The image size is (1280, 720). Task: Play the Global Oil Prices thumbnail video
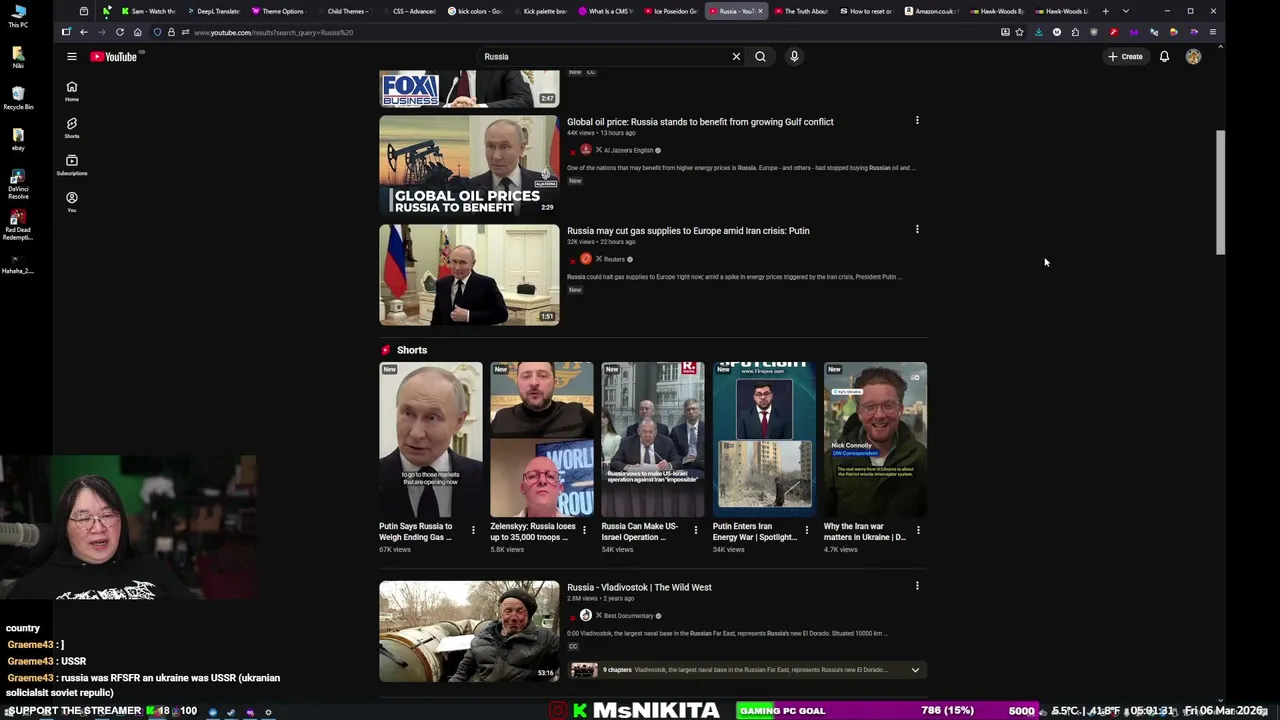[x=469, y=165]
